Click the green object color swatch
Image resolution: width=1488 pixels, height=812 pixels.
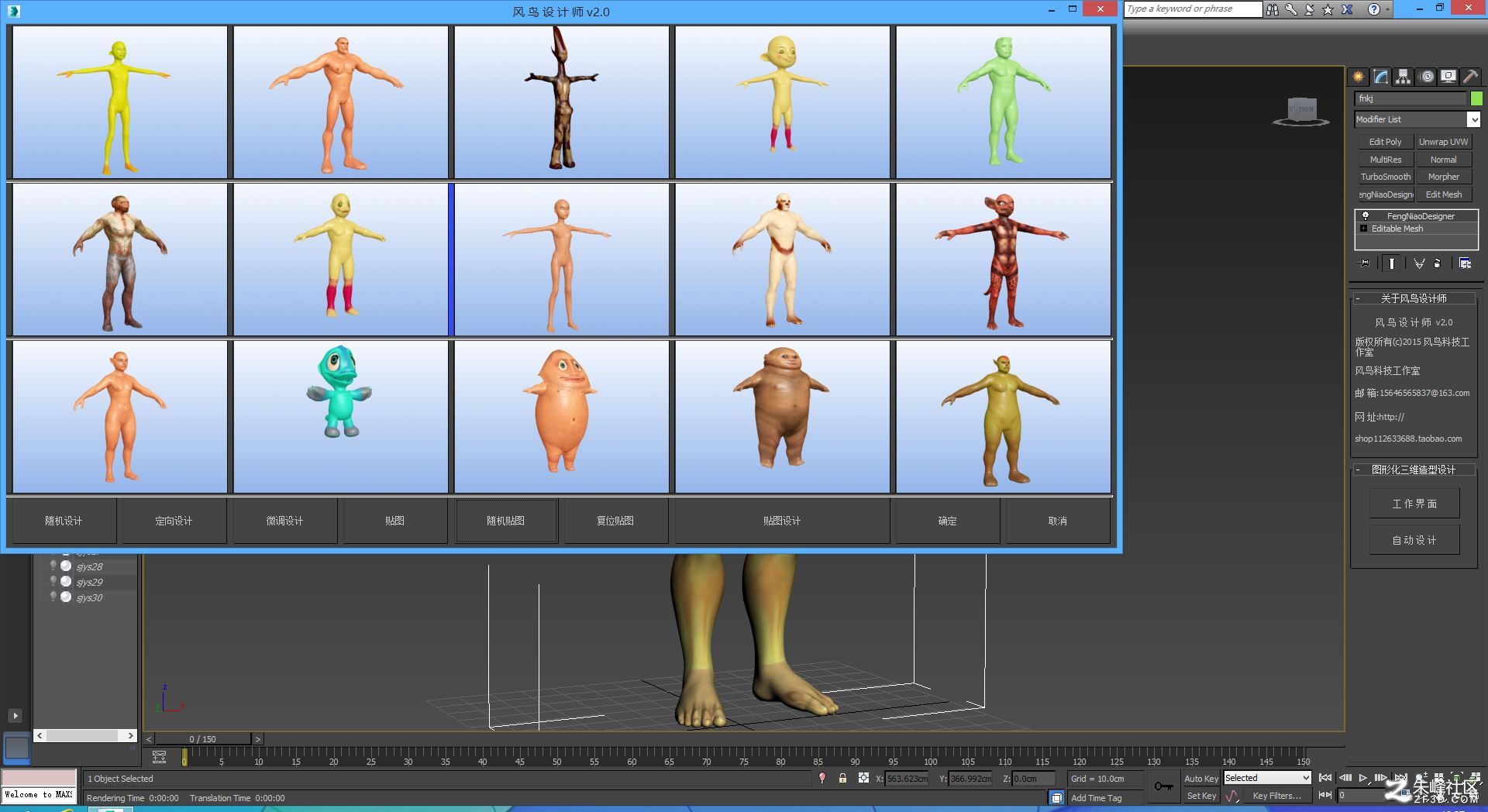coord(1476,98)
